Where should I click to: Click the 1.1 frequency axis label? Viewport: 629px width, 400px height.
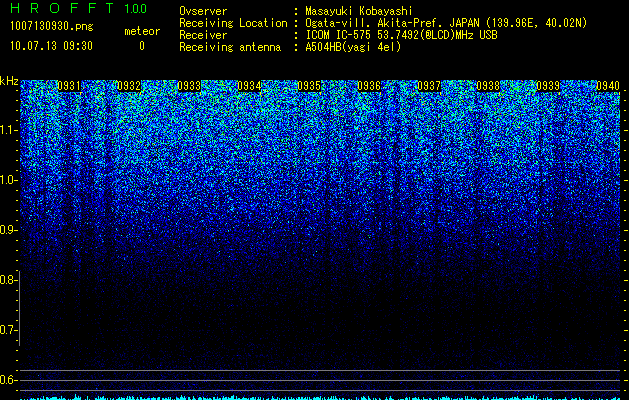pyautogui.click(x=9, y=130)
